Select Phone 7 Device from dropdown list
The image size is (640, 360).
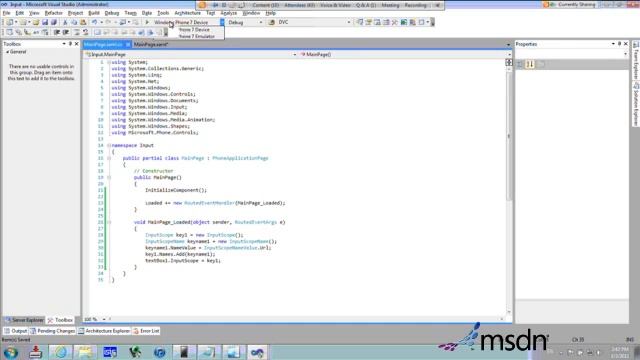tap(194, 30)
